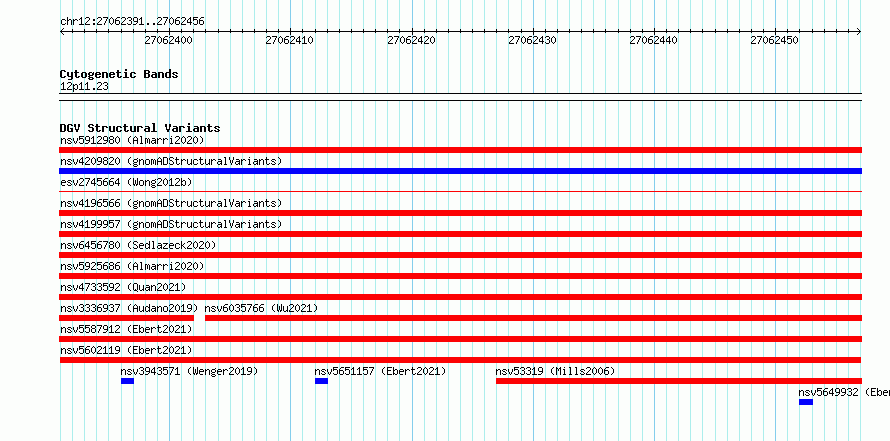This screenshot has height=441, width=890.
Task: Click ruler position 27062450
Action: [775, 40]
